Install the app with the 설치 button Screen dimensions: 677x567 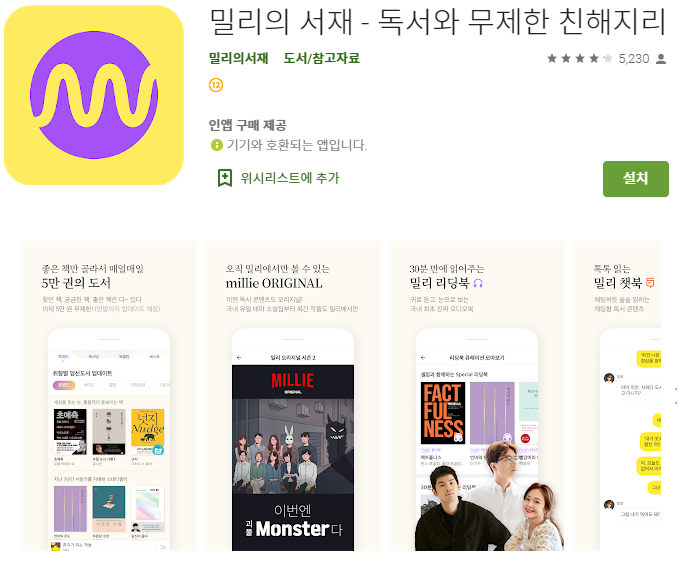click(636, 179)
